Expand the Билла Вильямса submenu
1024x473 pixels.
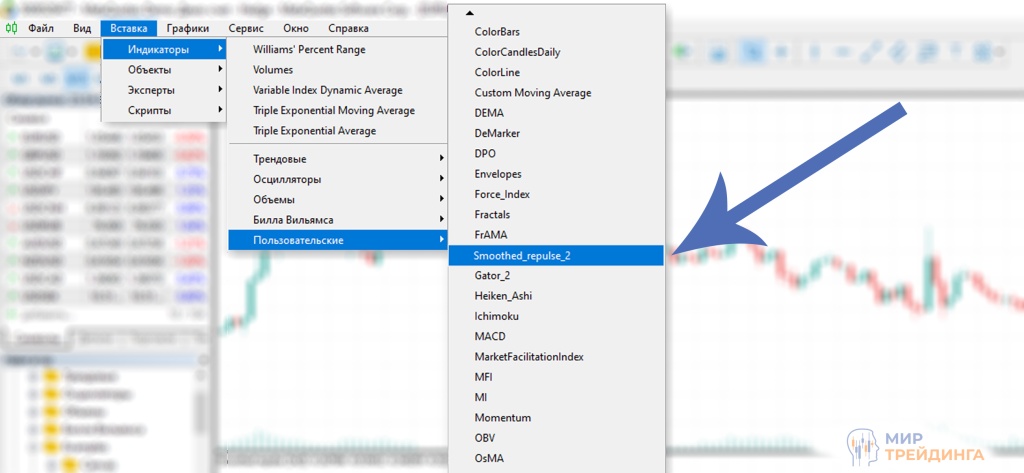(x=293, y=219)
